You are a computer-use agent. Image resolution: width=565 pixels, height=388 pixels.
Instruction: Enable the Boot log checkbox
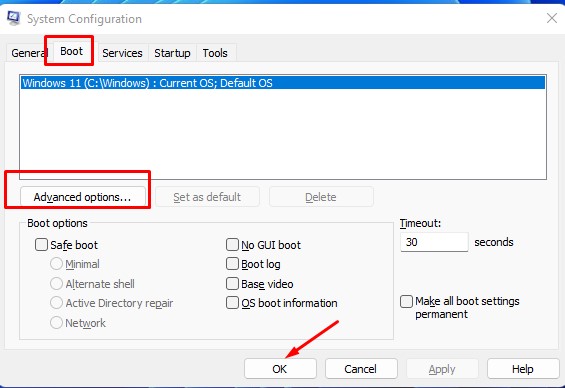pos(232,264)
